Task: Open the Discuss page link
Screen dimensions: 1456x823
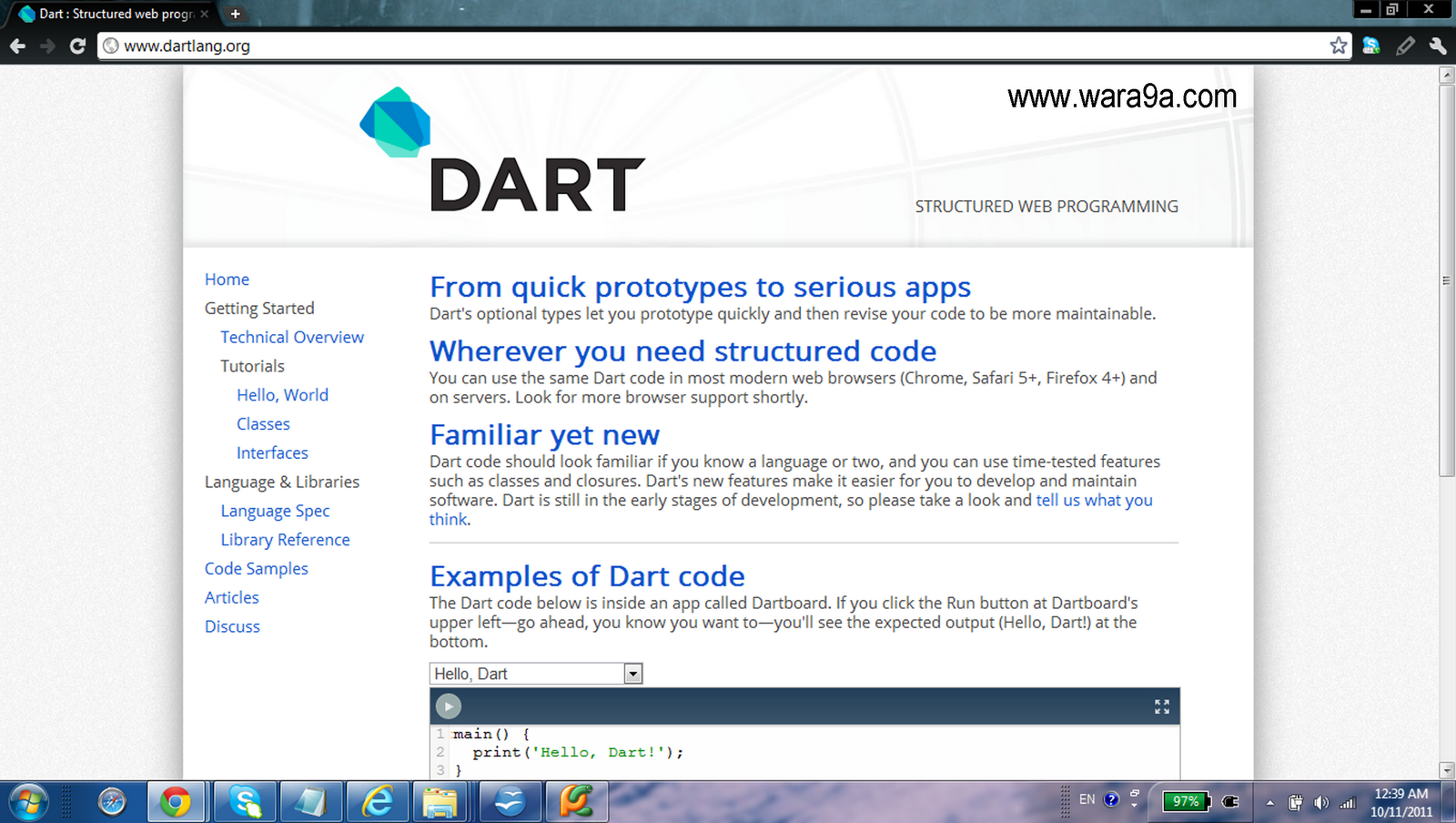Action: [232, 626]
